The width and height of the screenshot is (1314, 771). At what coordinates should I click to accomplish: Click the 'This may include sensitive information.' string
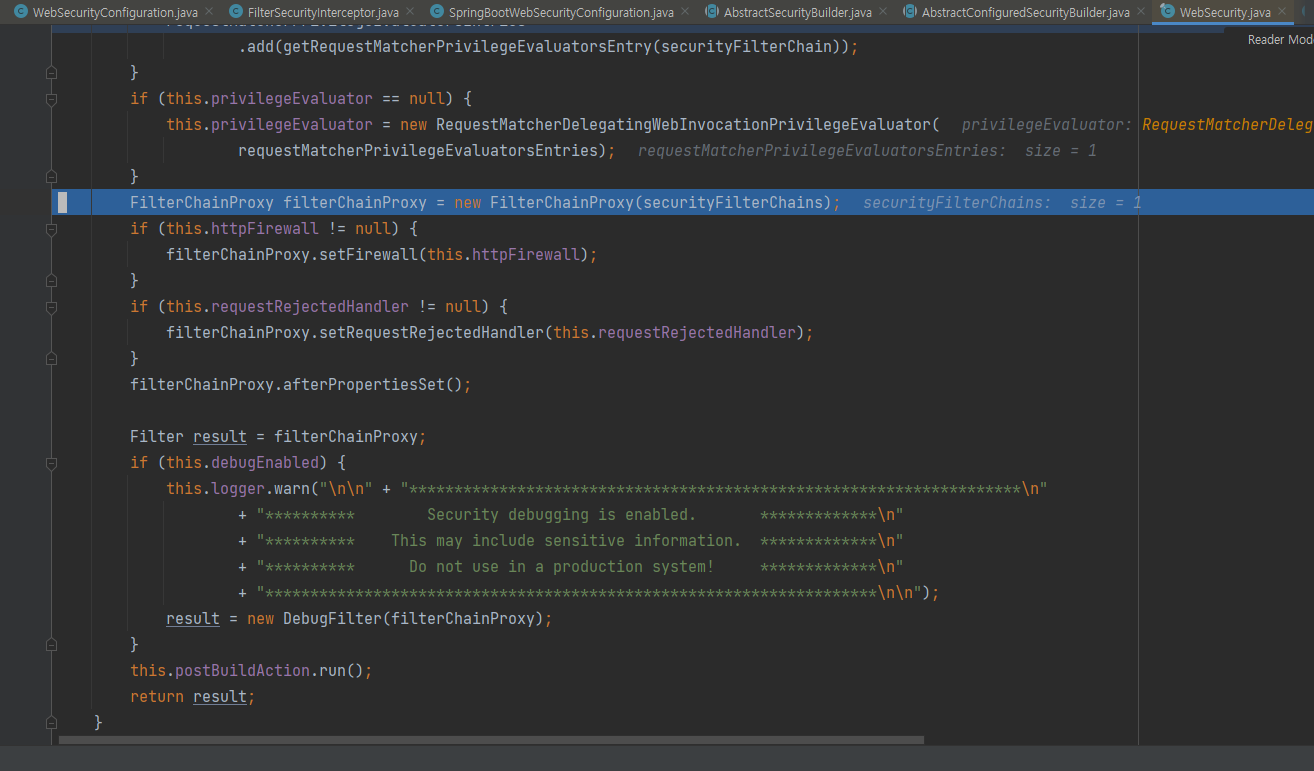point(566,541)
